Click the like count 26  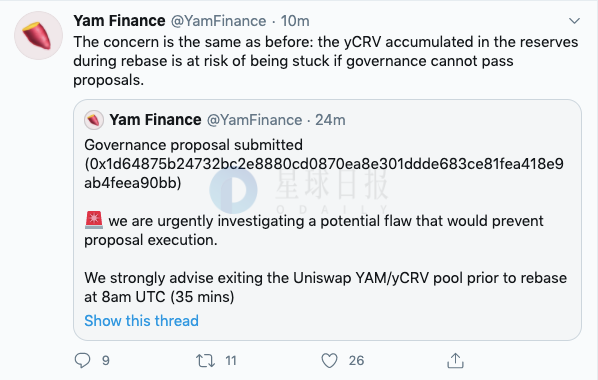(x=356, y=361)
